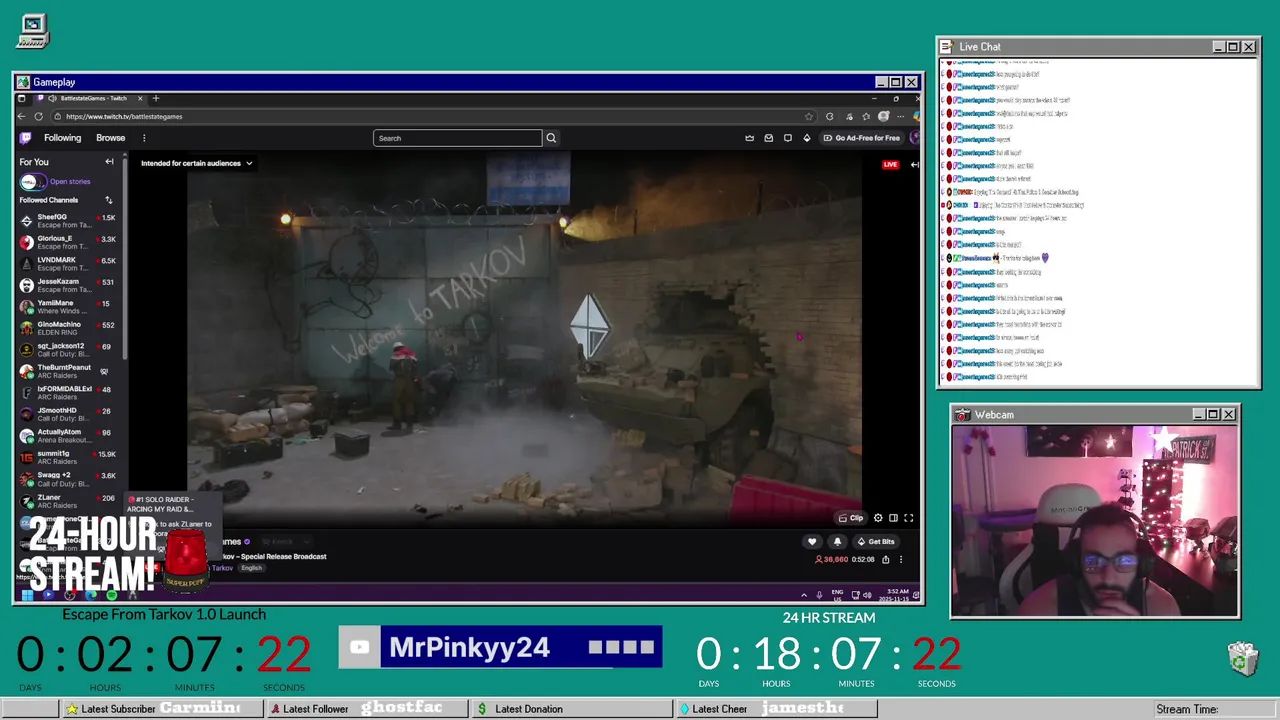Open the whispers chat bubble icon
Screen dimensions: 1280x720
point(788,138)
